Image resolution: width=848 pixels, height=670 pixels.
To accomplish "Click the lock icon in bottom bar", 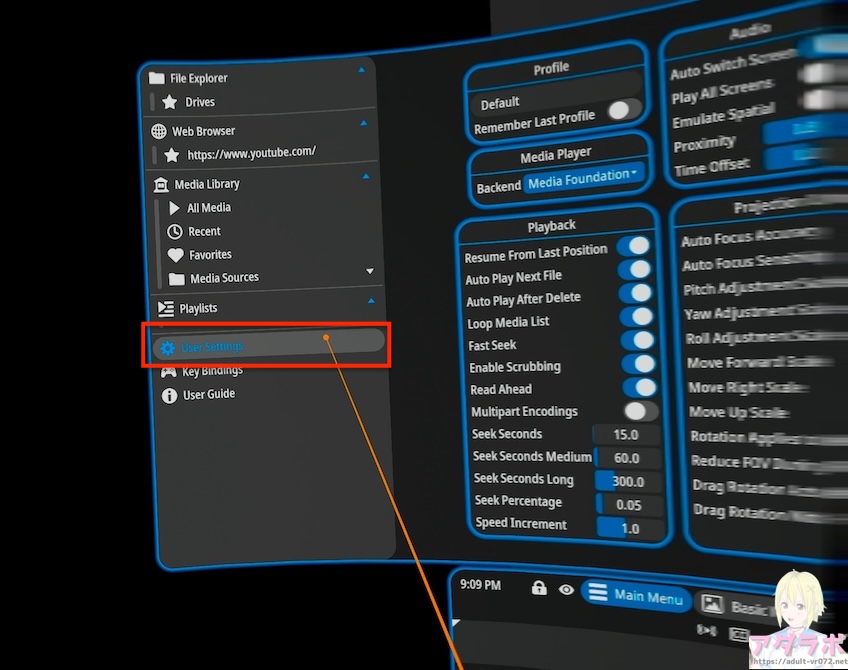I will tap(539, 588).
